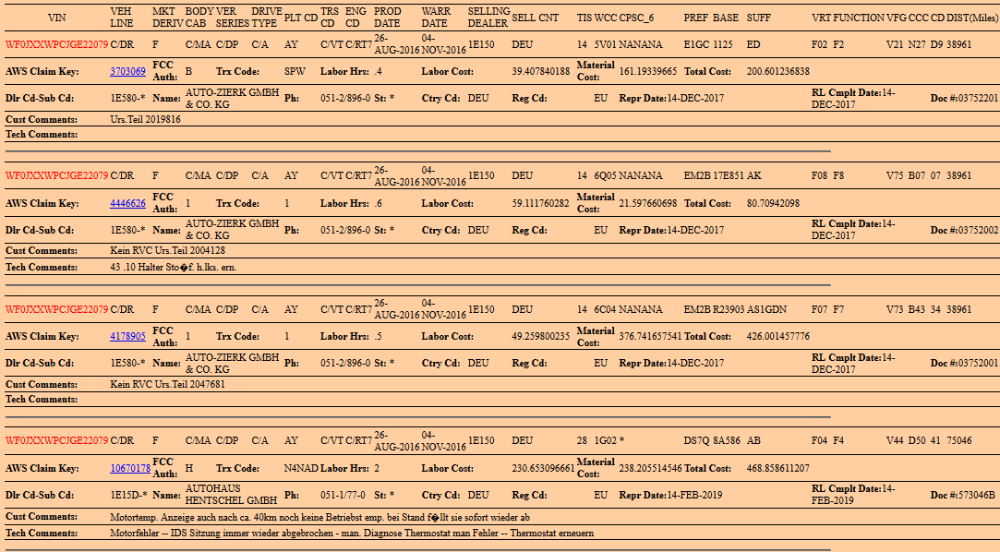Image resolution: width=1000 pixels, height=552 pixels.
Task: Click document number 573046B
Action: click(976, 495)
